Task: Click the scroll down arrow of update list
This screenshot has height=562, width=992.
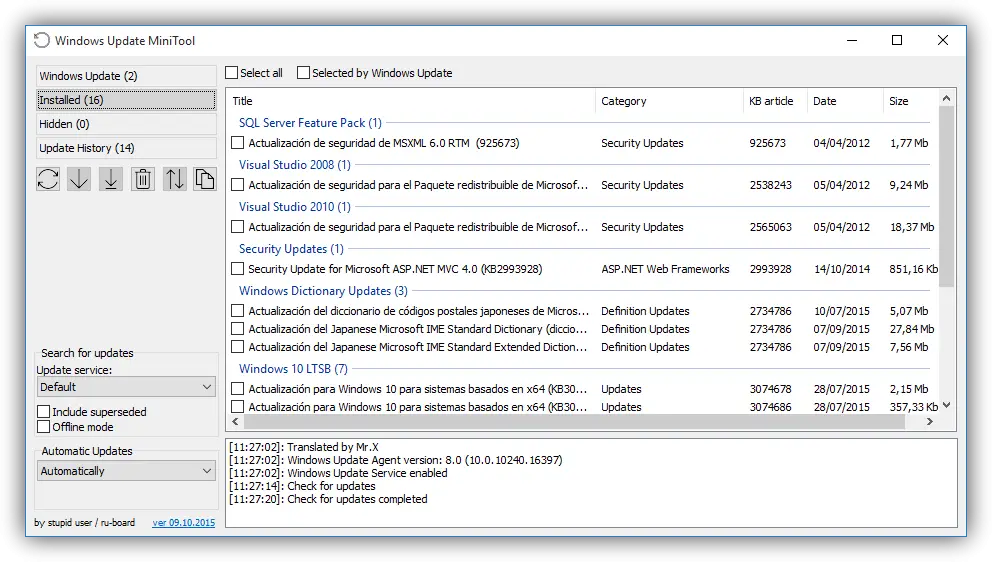Action: pyautogui.click(x=946, y=406)
